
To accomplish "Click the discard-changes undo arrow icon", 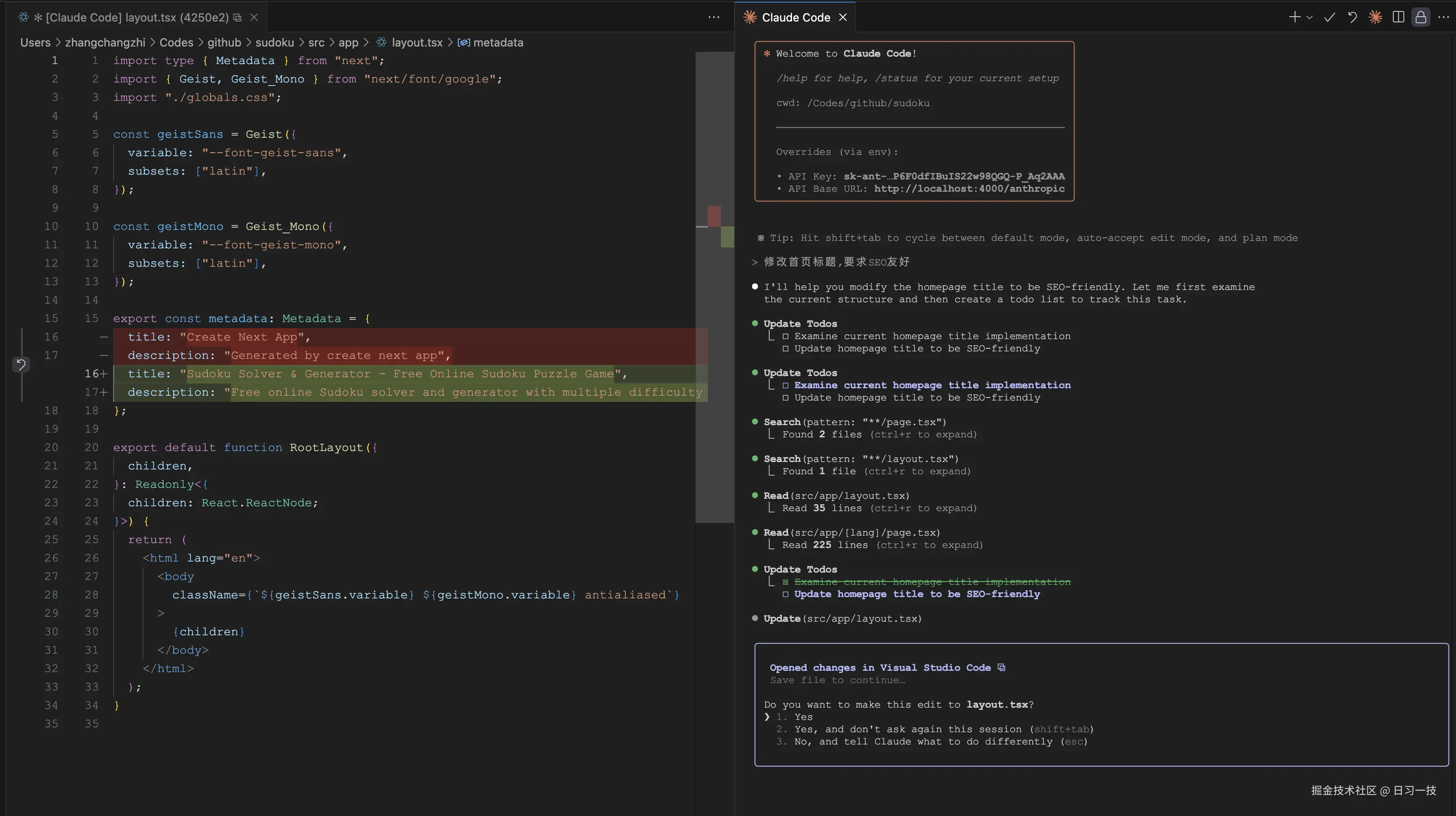I will pos(1353,17).
